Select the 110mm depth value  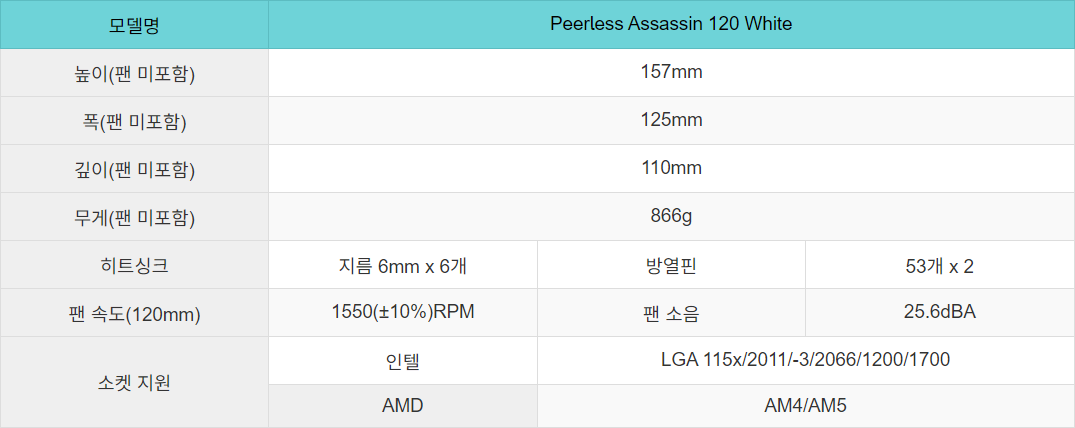click(671, 168)
